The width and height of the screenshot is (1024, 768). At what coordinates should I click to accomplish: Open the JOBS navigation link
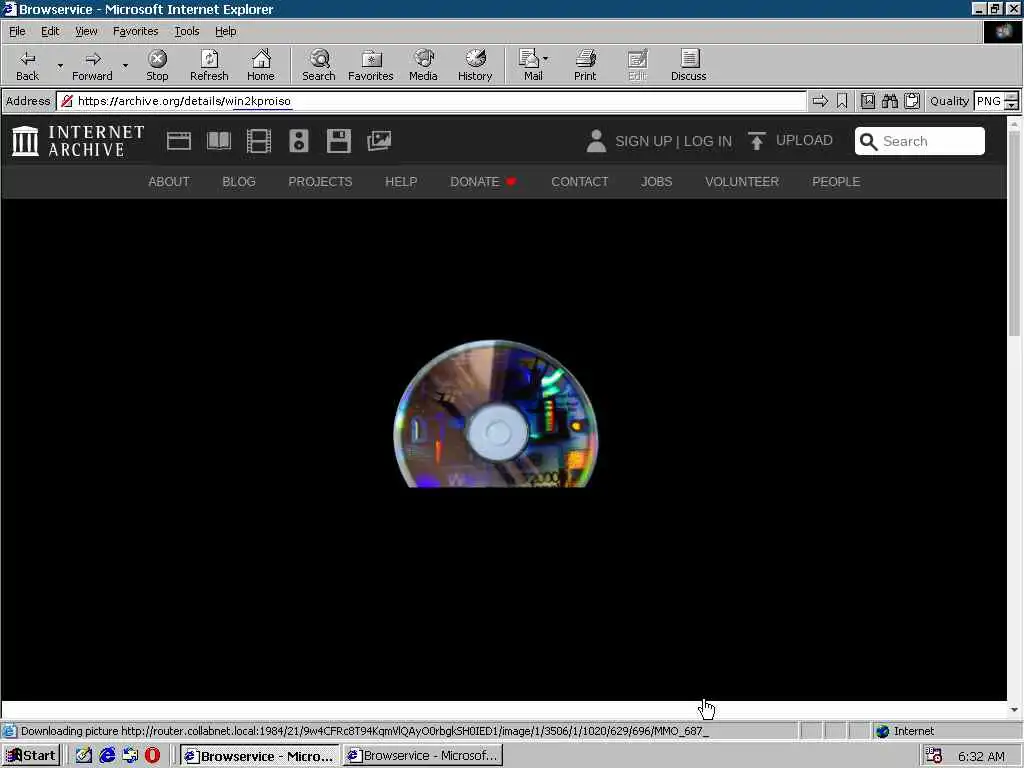point(656,182)
